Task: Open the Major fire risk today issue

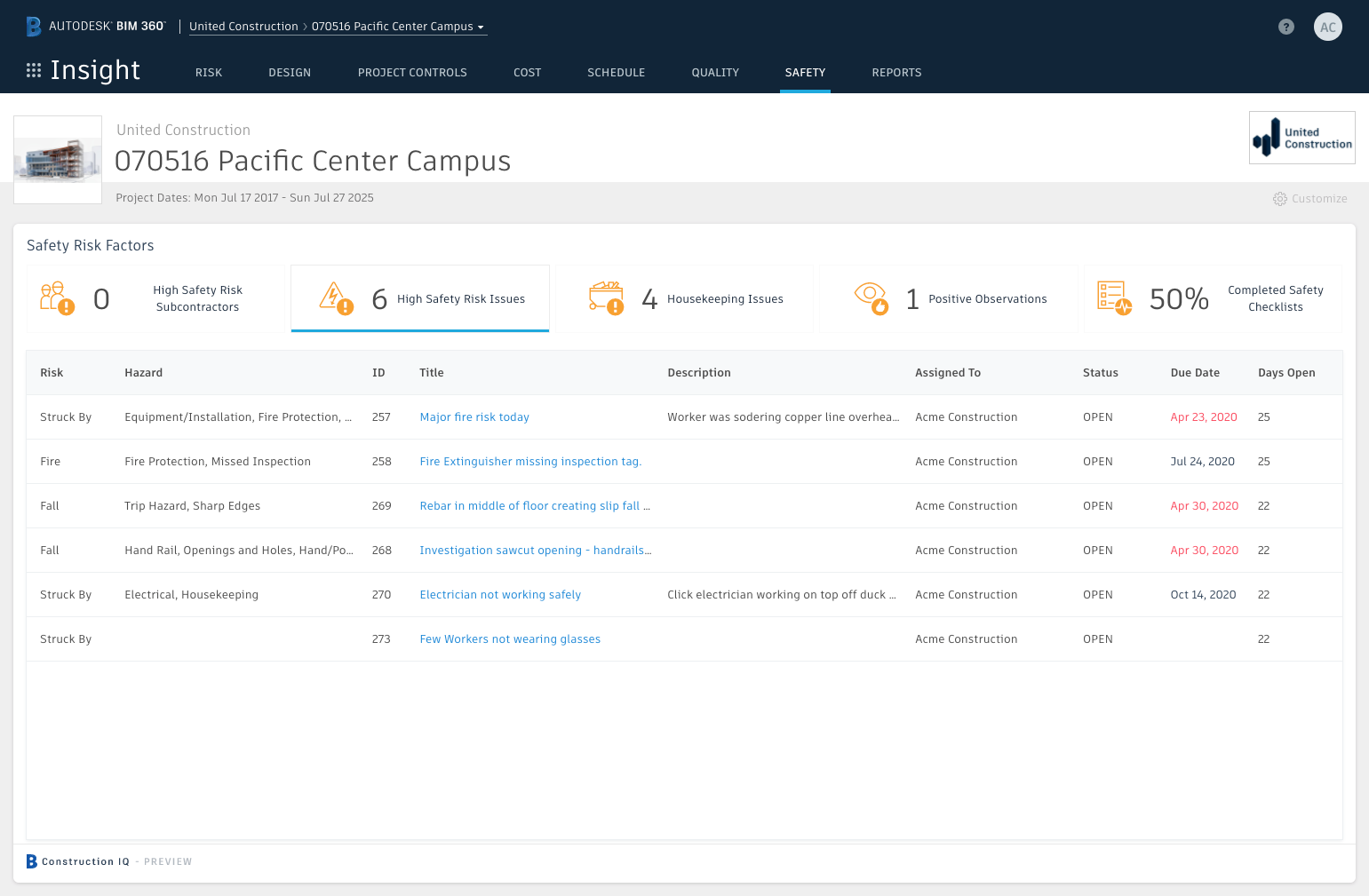Action: (x=474, y=416)
